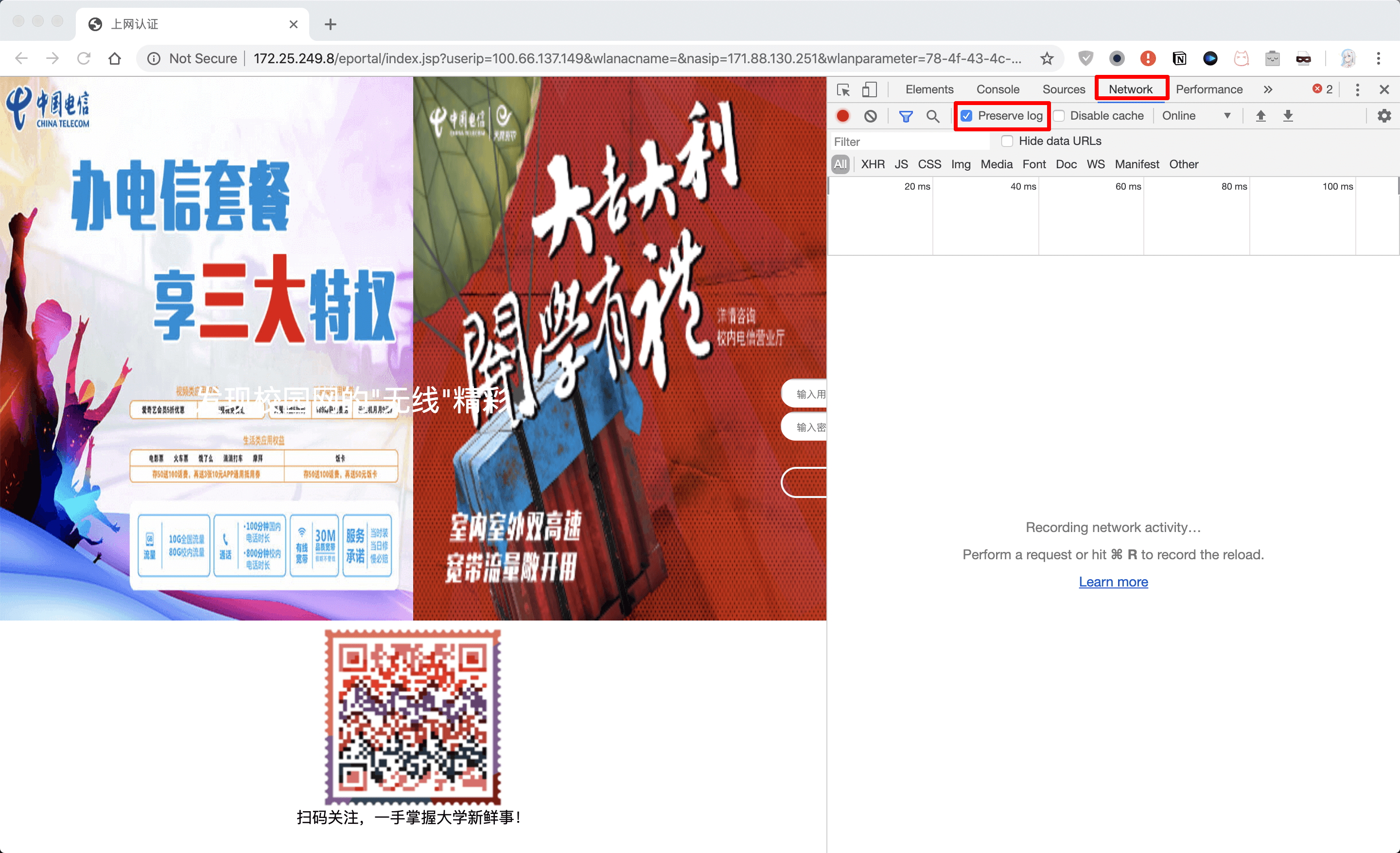Open the network search magnifier
Screen dimensions: 1400x853
pyautogui.click(x=932, y=116)
